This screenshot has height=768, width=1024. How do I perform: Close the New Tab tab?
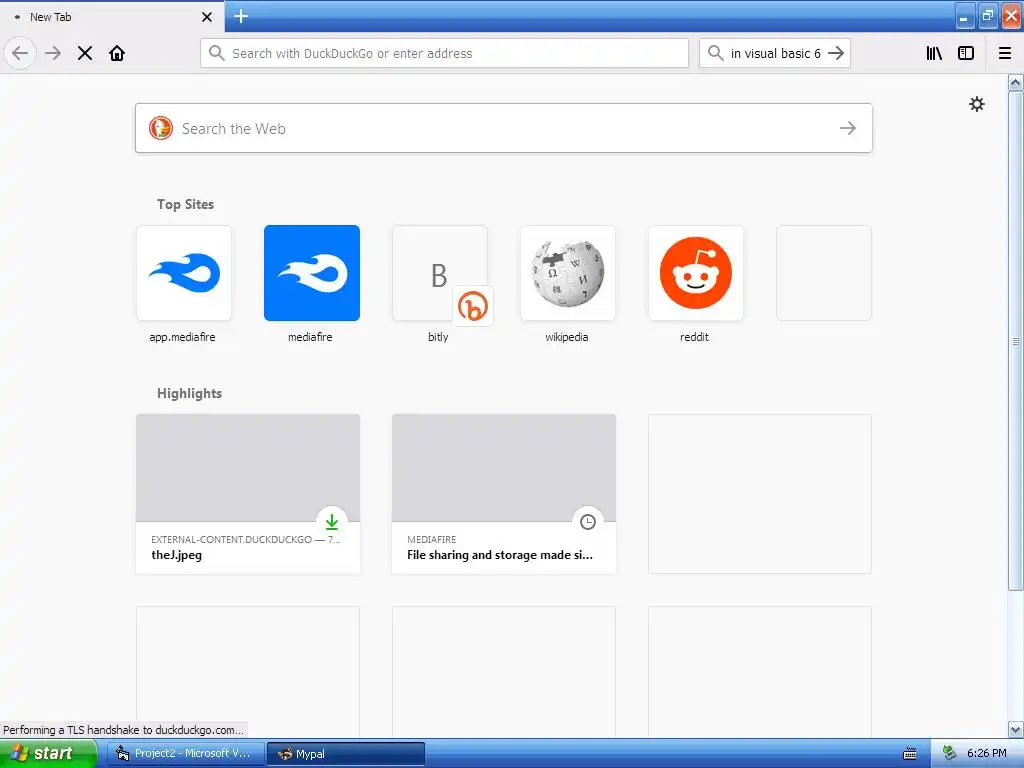coord(207,17)
